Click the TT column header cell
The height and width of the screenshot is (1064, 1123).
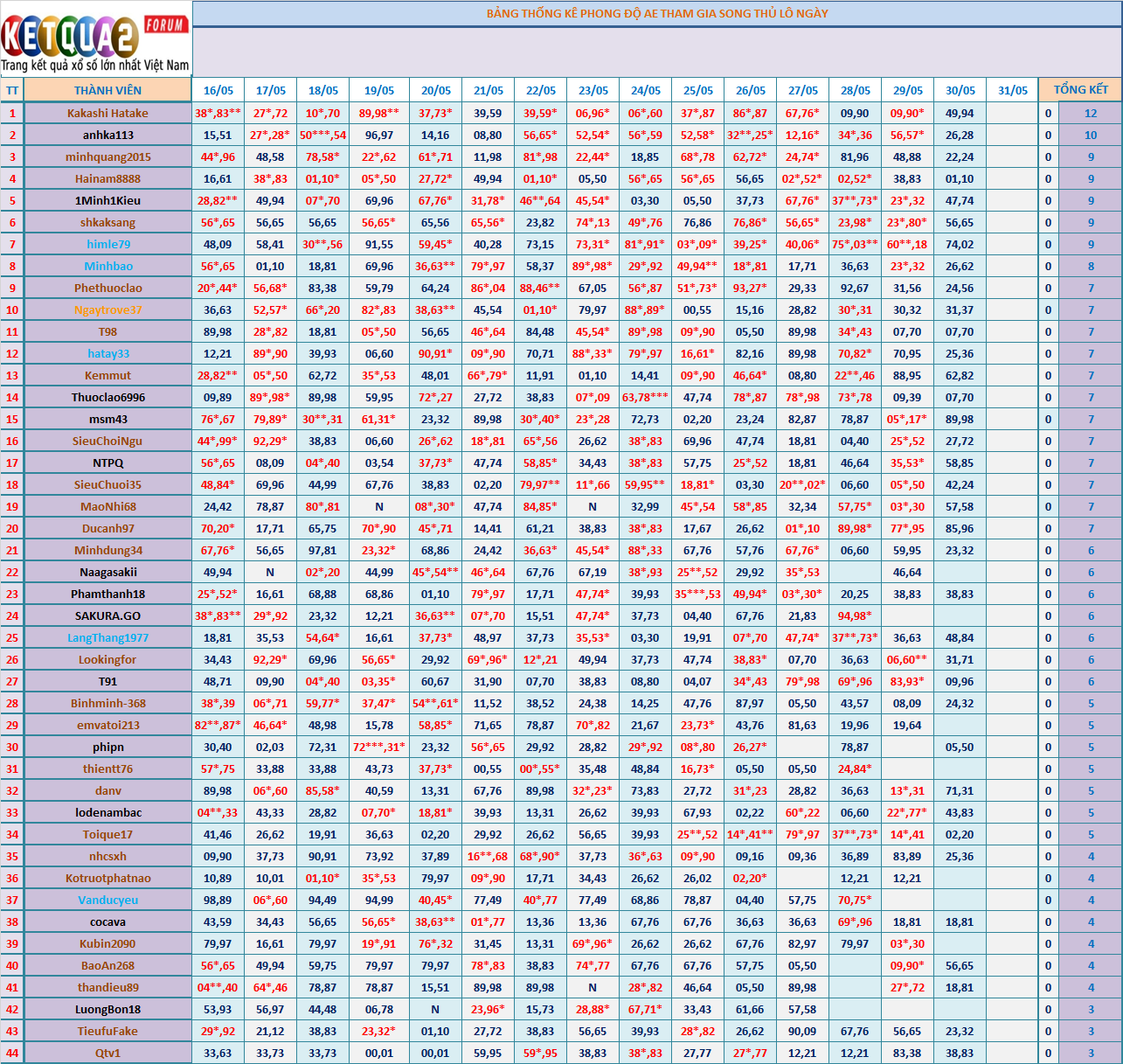12,90
